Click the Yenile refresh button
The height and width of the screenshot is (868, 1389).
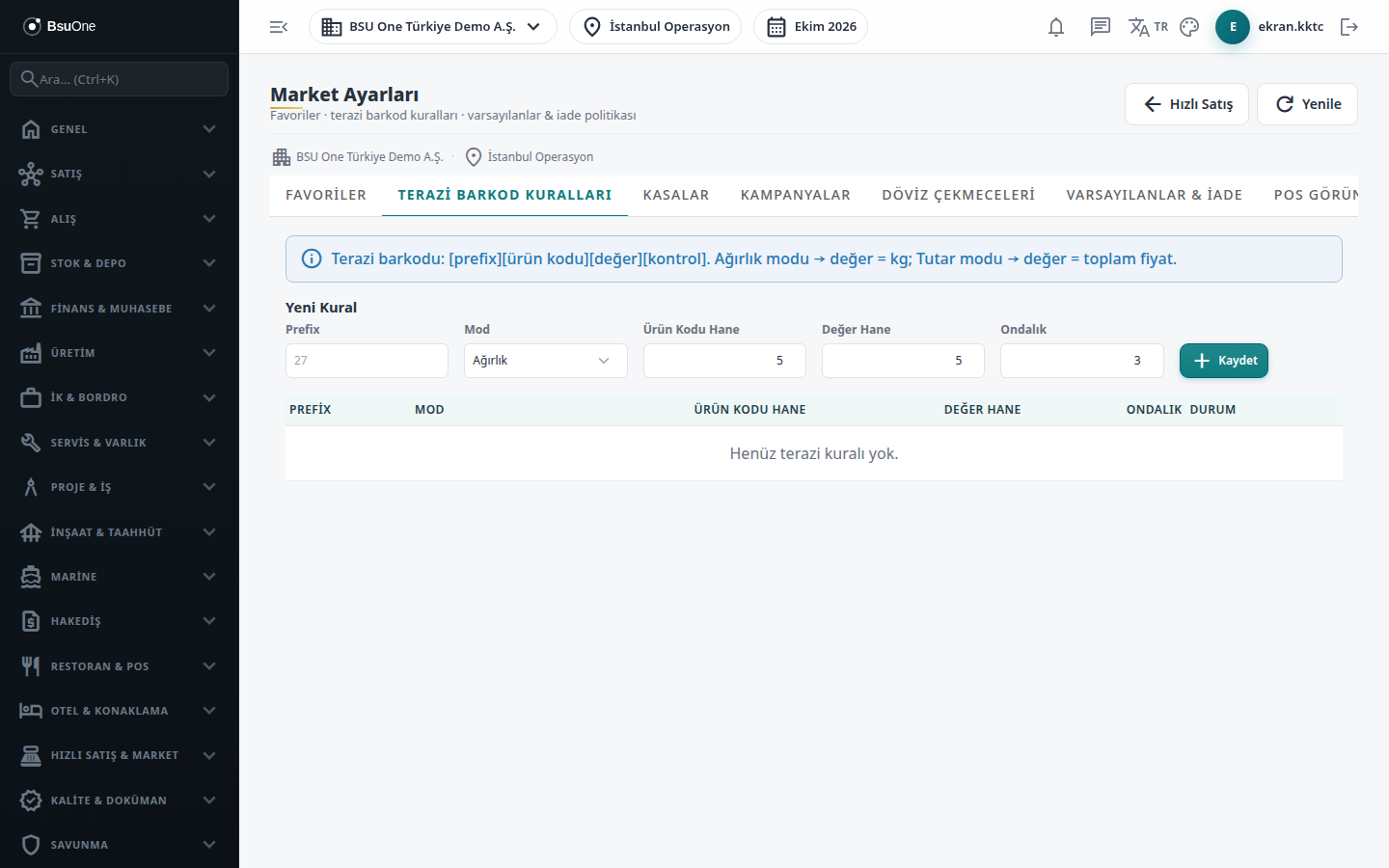tap(1307, 104)
